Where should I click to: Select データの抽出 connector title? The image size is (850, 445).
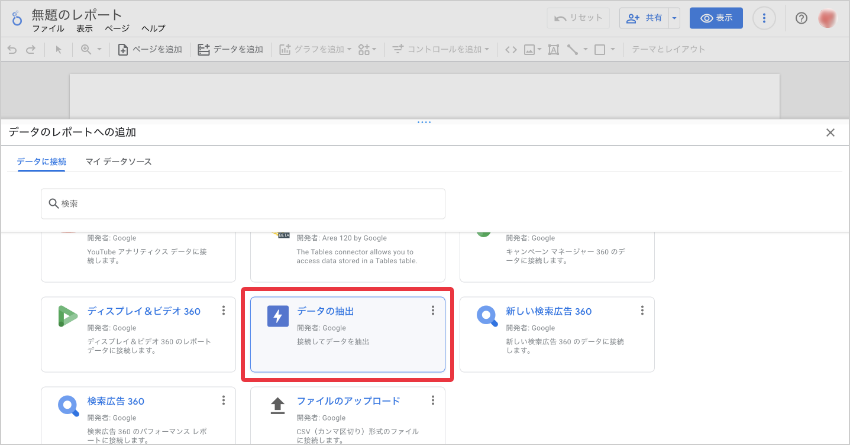(325, 311)
